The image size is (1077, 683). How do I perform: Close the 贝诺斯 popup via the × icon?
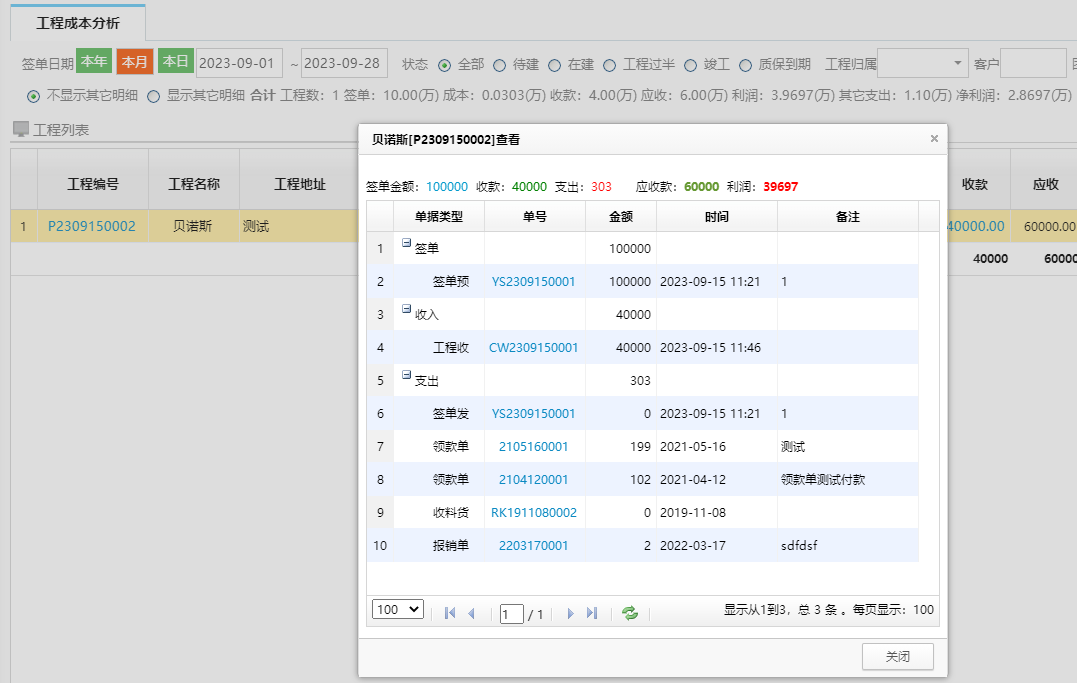(x=933, y=138)
